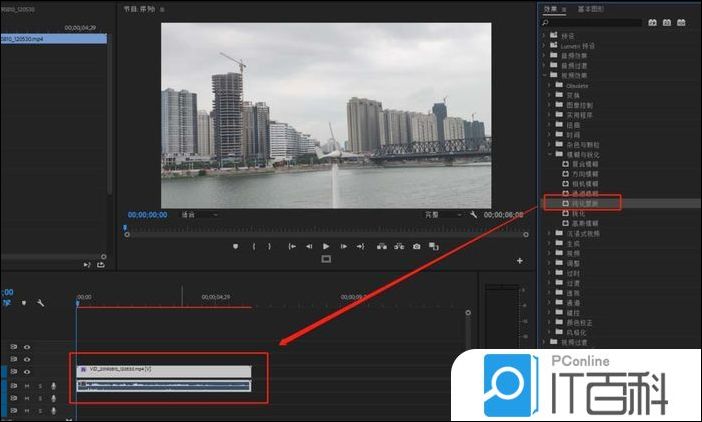Viewport: 702px width, 422px height.
Task: Add a marker in the Program monitor
Action: pyautogui.click(x=235, y=247)
